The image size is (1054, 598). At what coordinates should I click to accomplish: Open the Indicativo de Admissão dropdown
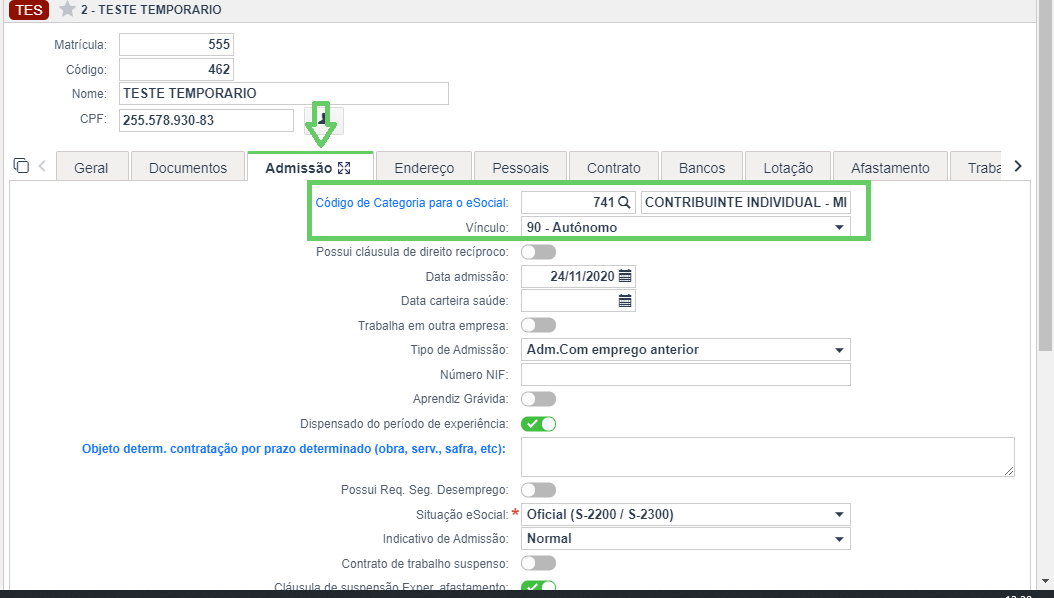(x=686, y=539)
